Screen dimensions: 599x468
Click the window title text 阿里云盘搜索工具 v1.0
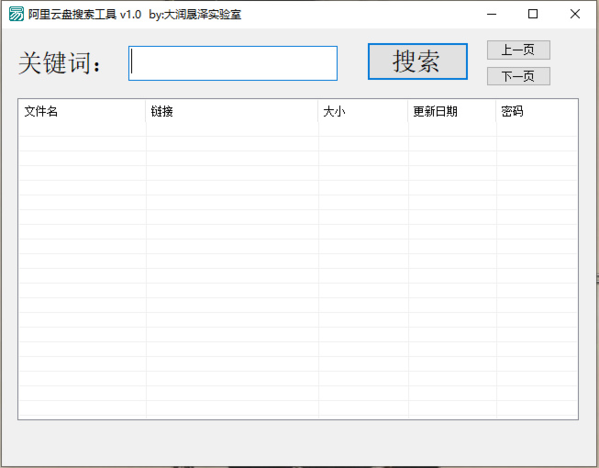(x=85, y=15)
